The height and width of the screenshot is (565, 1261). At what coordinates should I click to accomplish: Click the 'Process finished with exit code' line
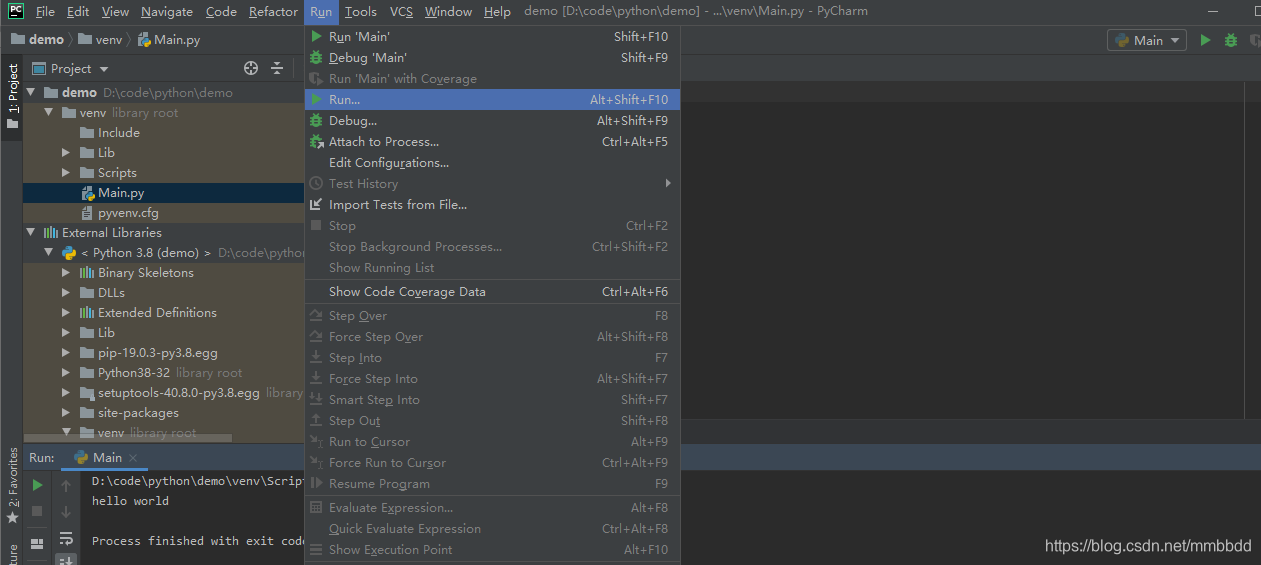(198, 541)
